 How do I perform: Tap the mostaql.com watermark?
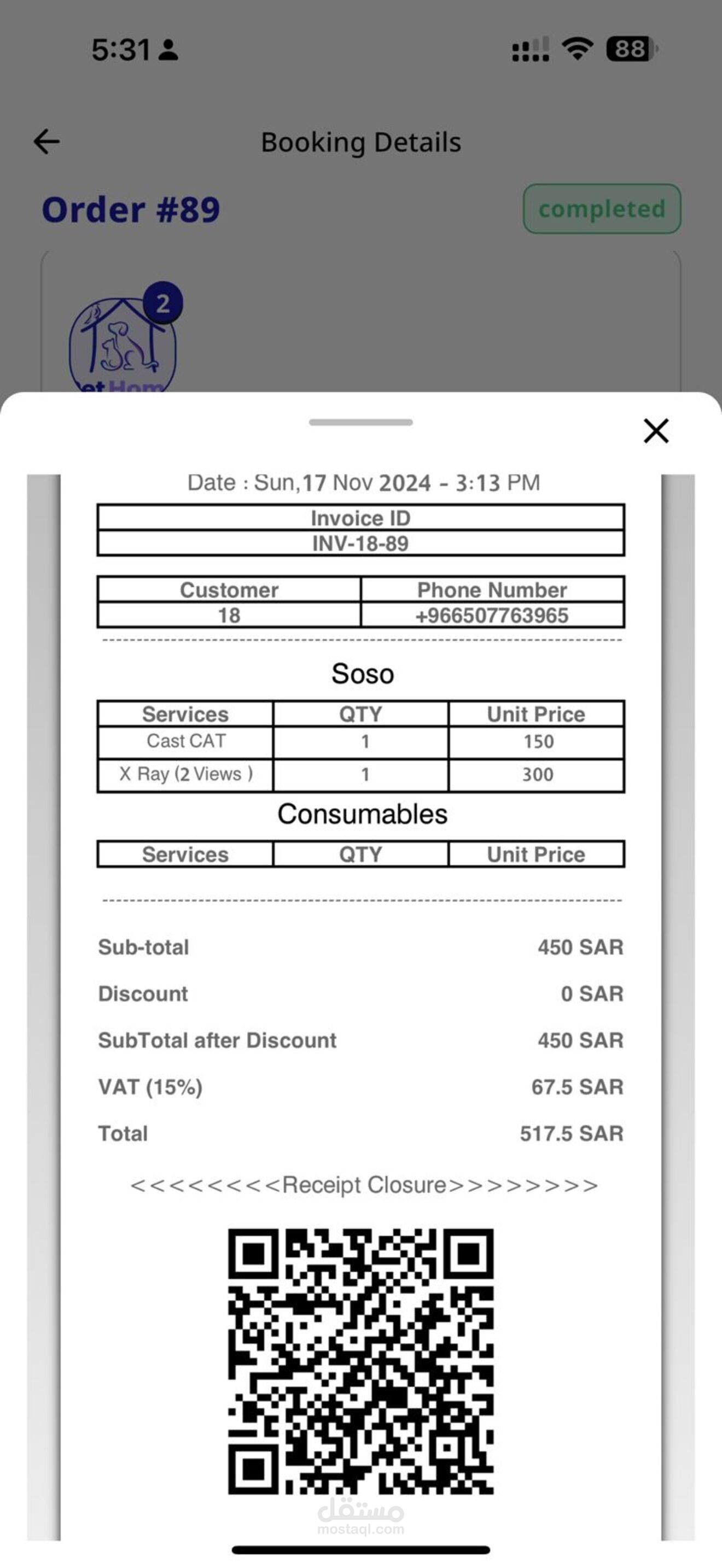[361, 1517]
